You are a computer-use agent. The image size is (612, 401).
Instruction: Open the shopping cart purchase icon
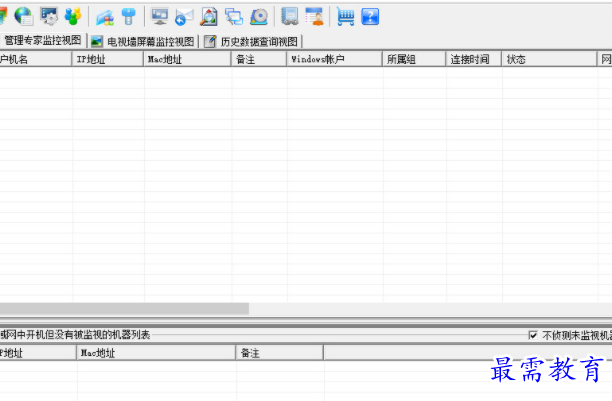click(x=345, y=17)
